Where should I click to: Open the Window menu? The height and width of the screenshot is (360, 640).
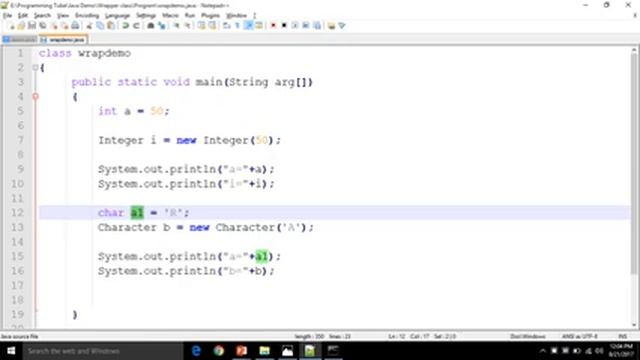(237, 16)
